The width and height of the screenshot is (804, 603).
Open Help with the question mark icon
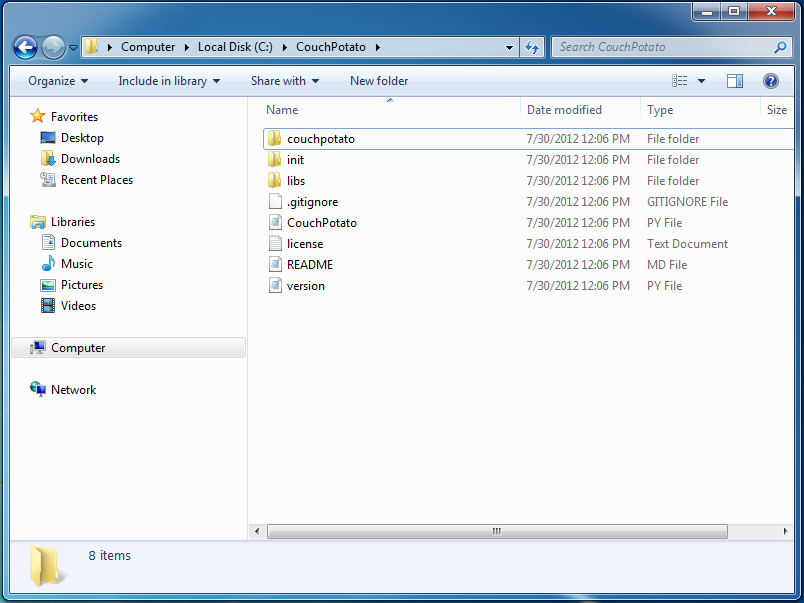coord(771,81)
